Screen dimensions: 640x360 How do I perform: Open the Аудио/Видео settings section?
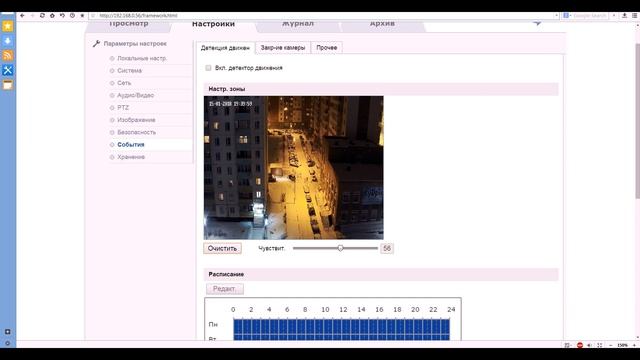tap(136, 95)
